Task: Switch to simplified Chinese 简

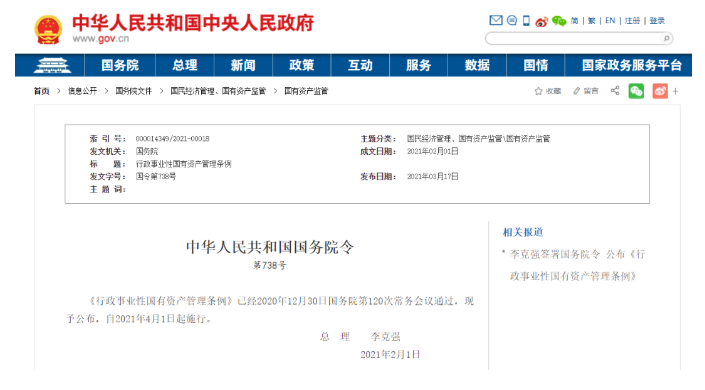Action: [x=574, y=21]
